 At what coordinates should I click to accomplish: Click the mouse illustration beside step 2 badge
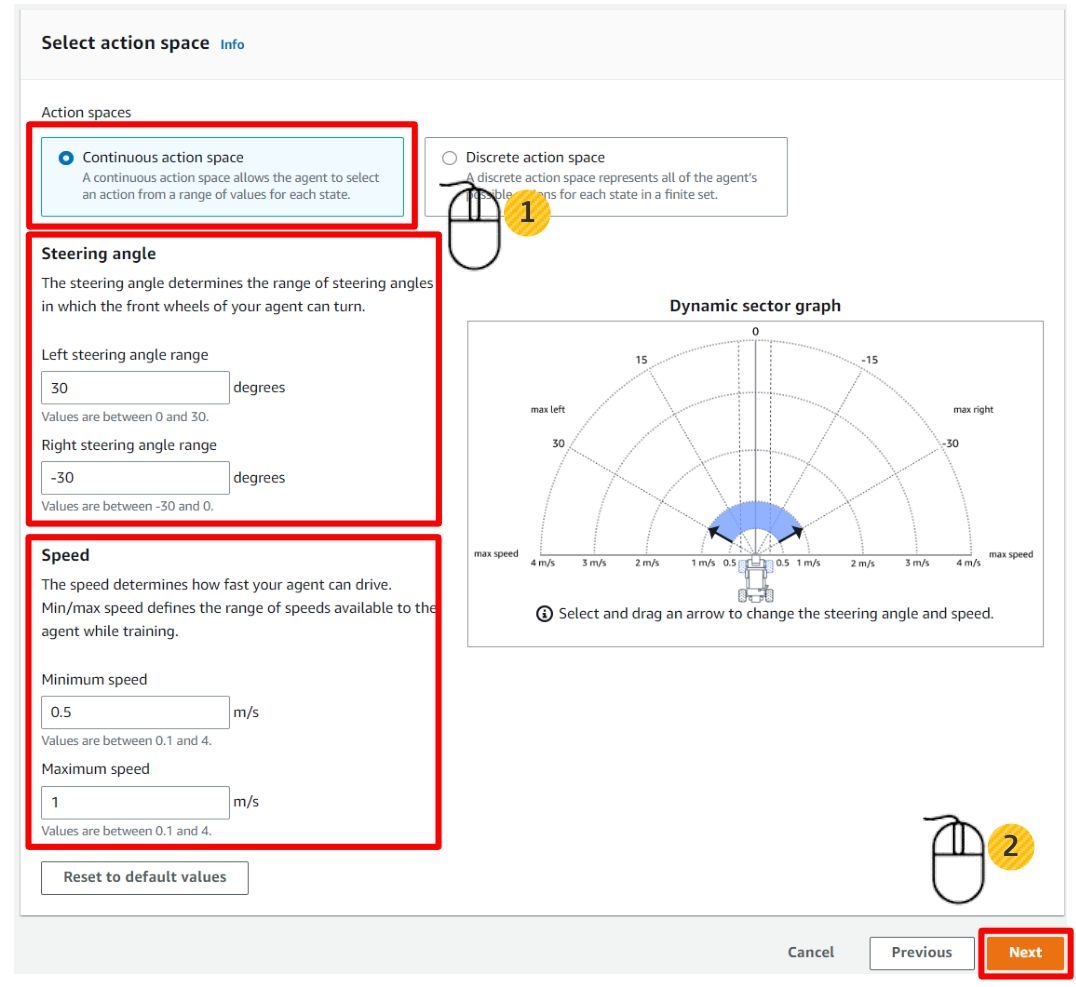click(958, 861)
